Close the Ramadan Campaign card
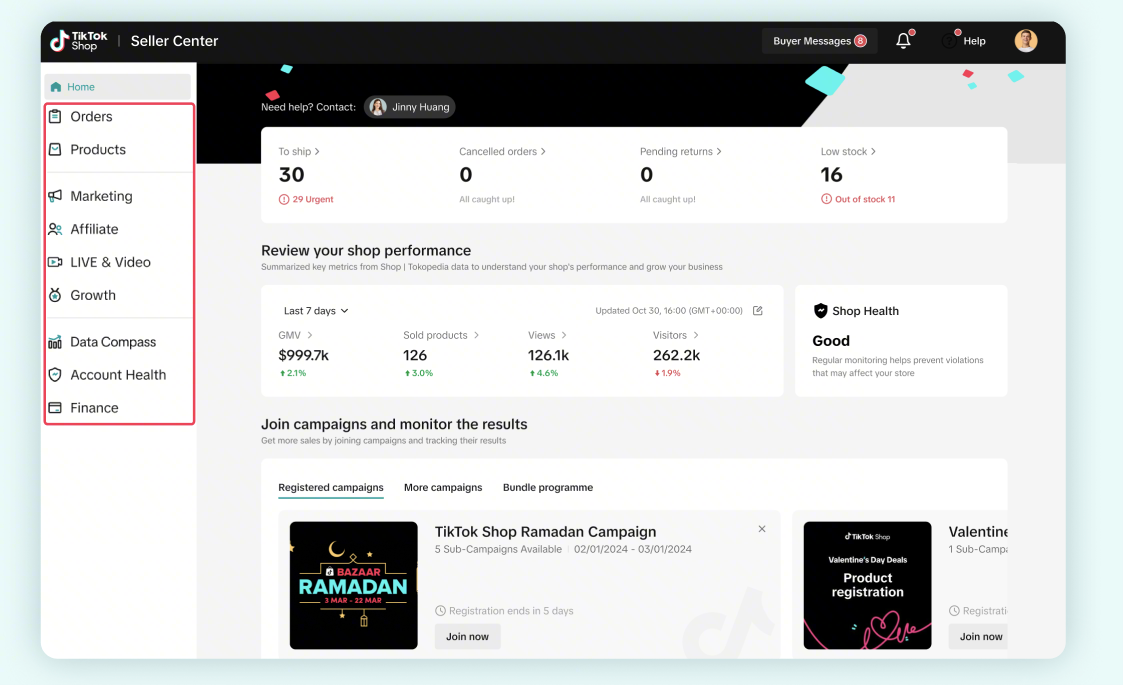The width and height of the screenshot is (1123, 685). point(762,529)
